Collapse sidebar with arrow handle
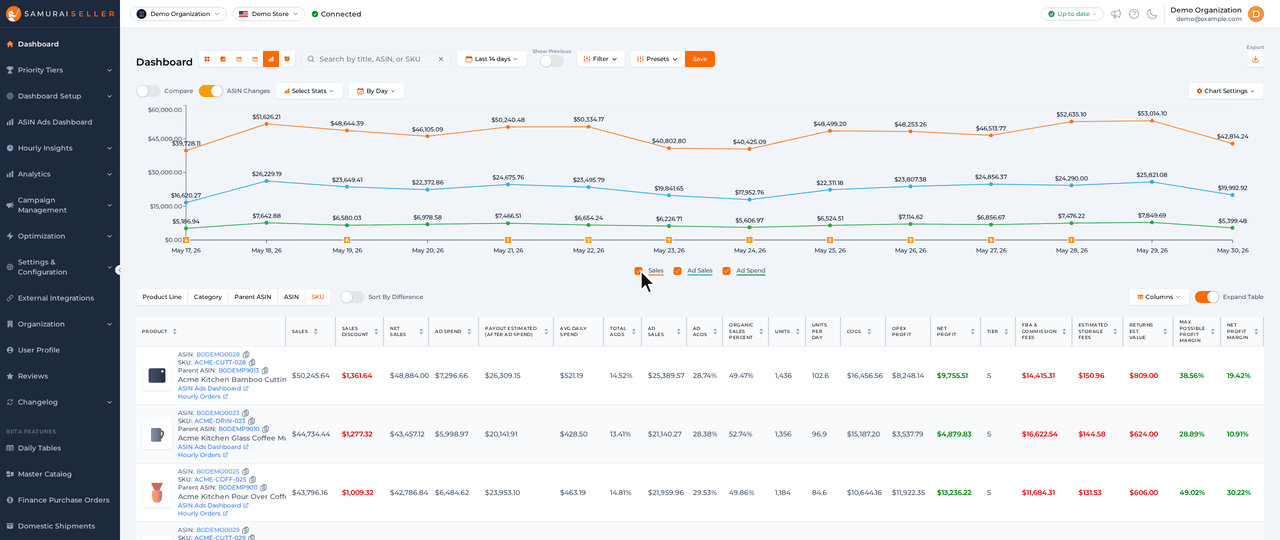 pos(119,270)
